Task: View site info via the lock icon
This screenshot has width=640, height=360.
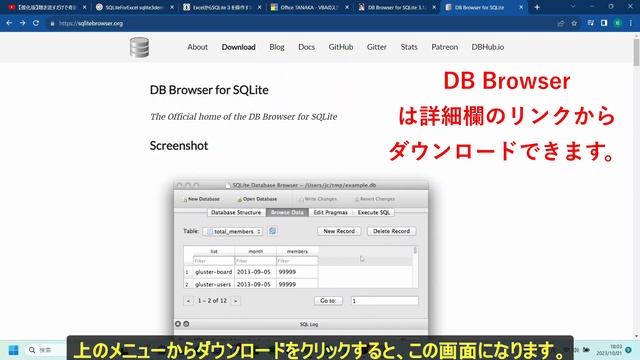Action: click(x=52, y=24)
